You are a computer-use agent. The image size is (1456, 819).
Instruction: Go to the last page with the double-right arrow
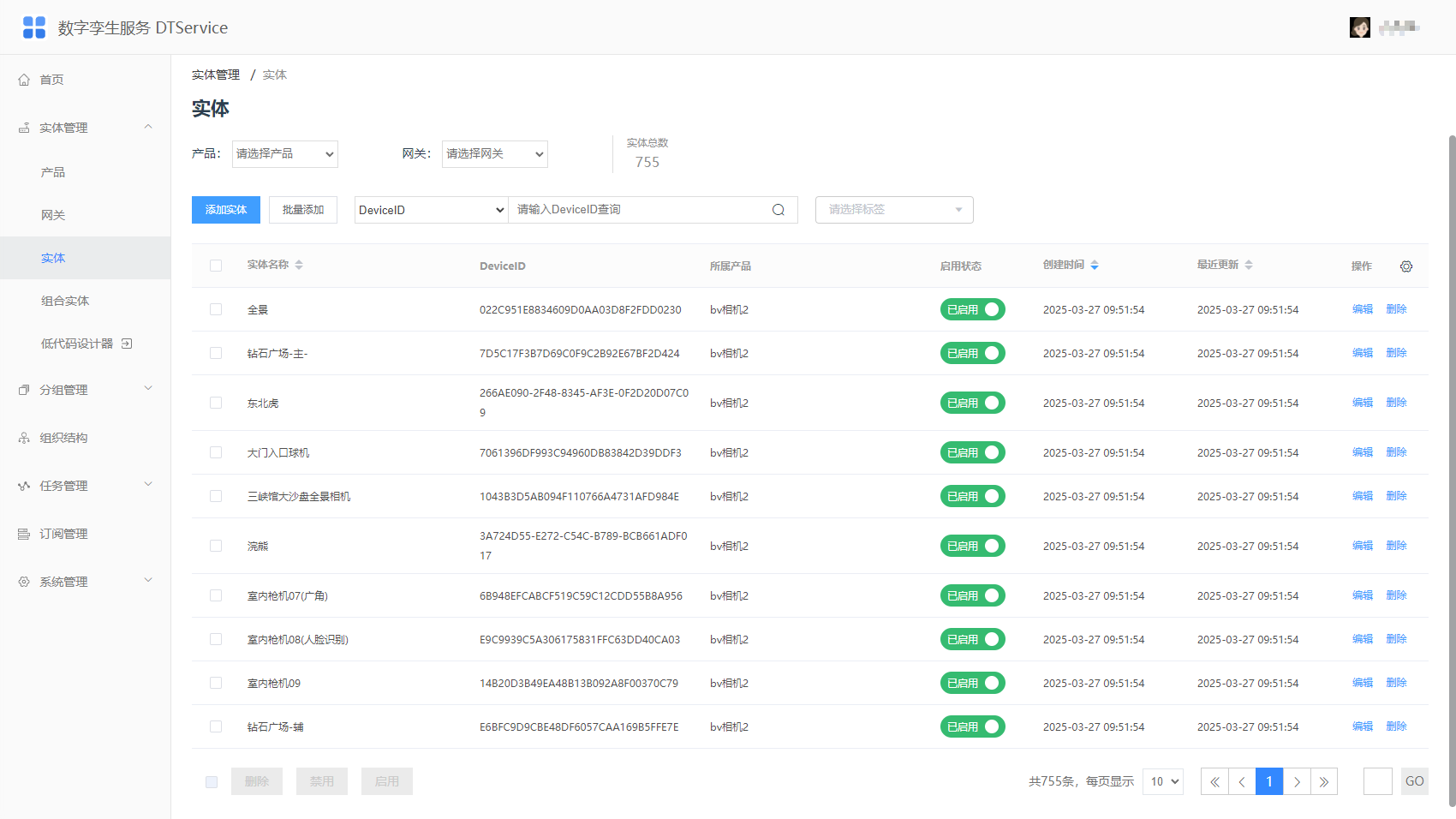pos(1324,781)
